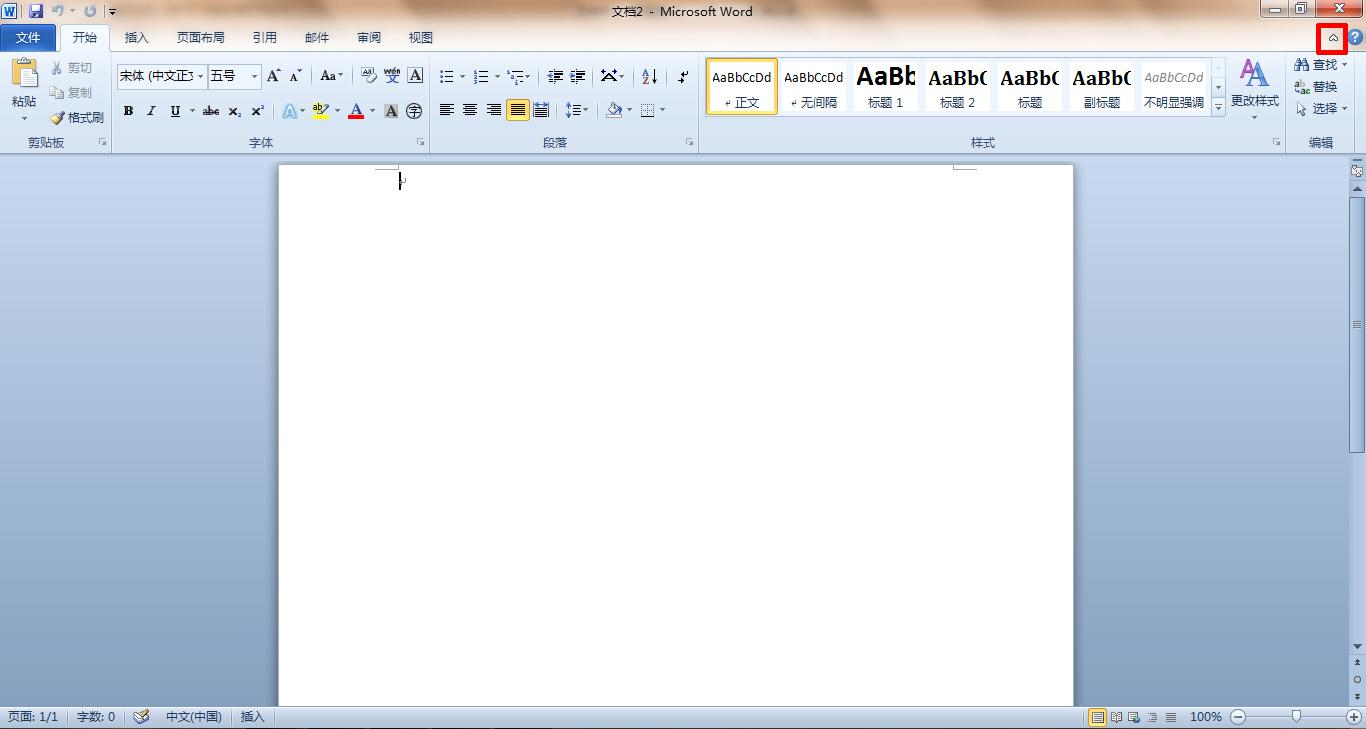Image resolution: width=1366 pixels, height=729 pixels.
Task: Increase paragraph indent
Action: coord(578,76)
